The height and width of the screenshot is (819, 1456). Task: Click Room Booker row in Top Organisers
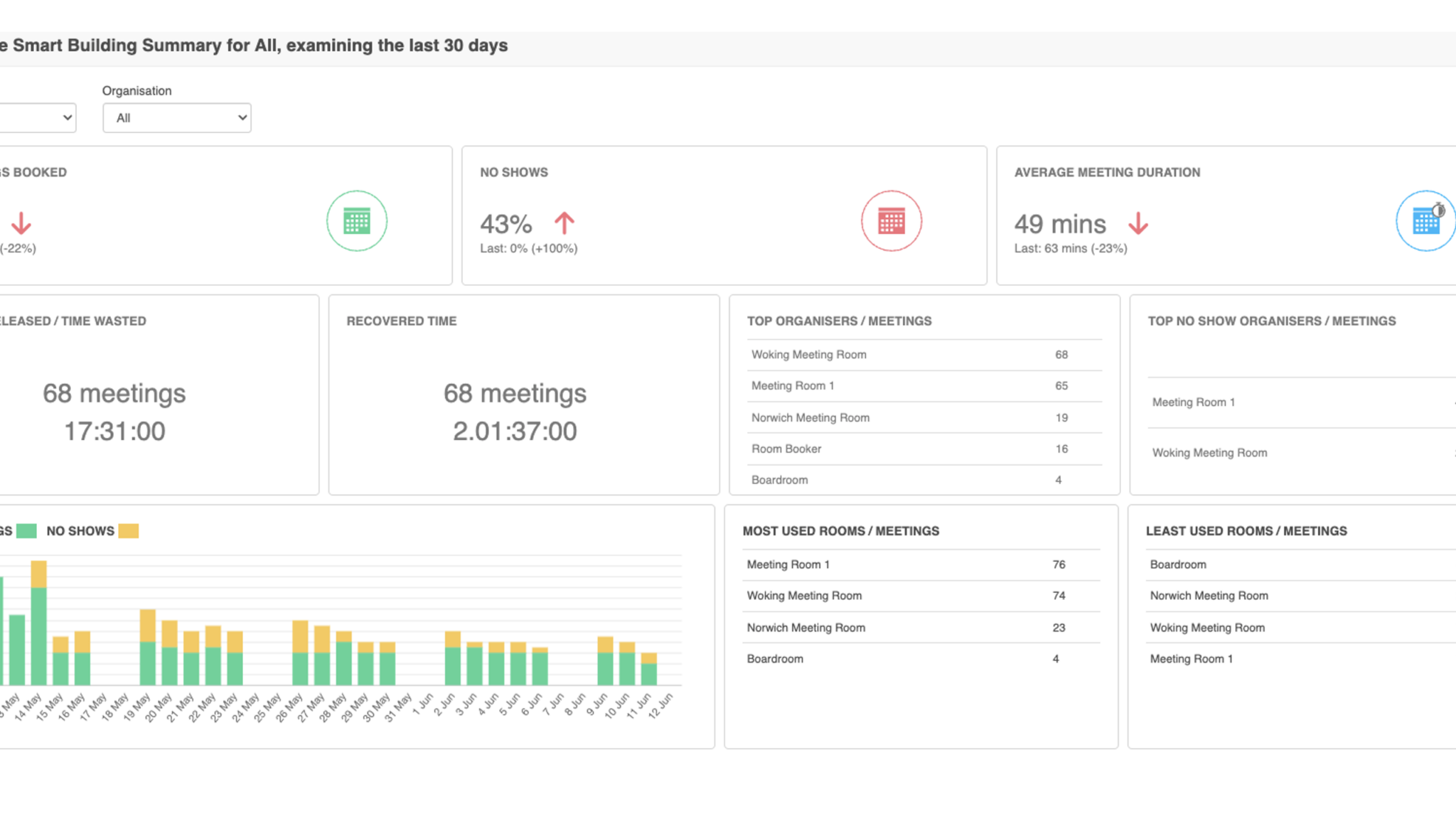coord(786,449)
